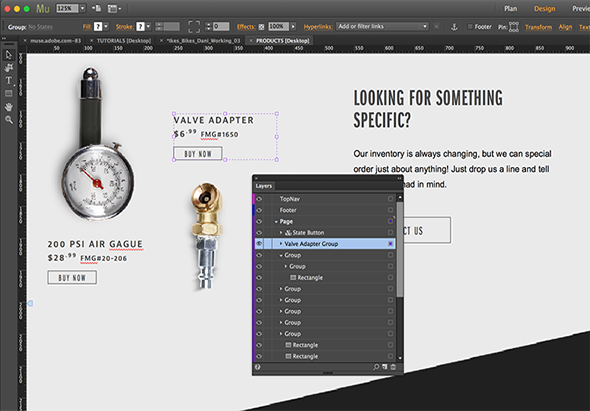Image resolution: width=590 pixels, height=411 pixels.
Task: Close the Layers panel with its X
Action: click(256, 178)
